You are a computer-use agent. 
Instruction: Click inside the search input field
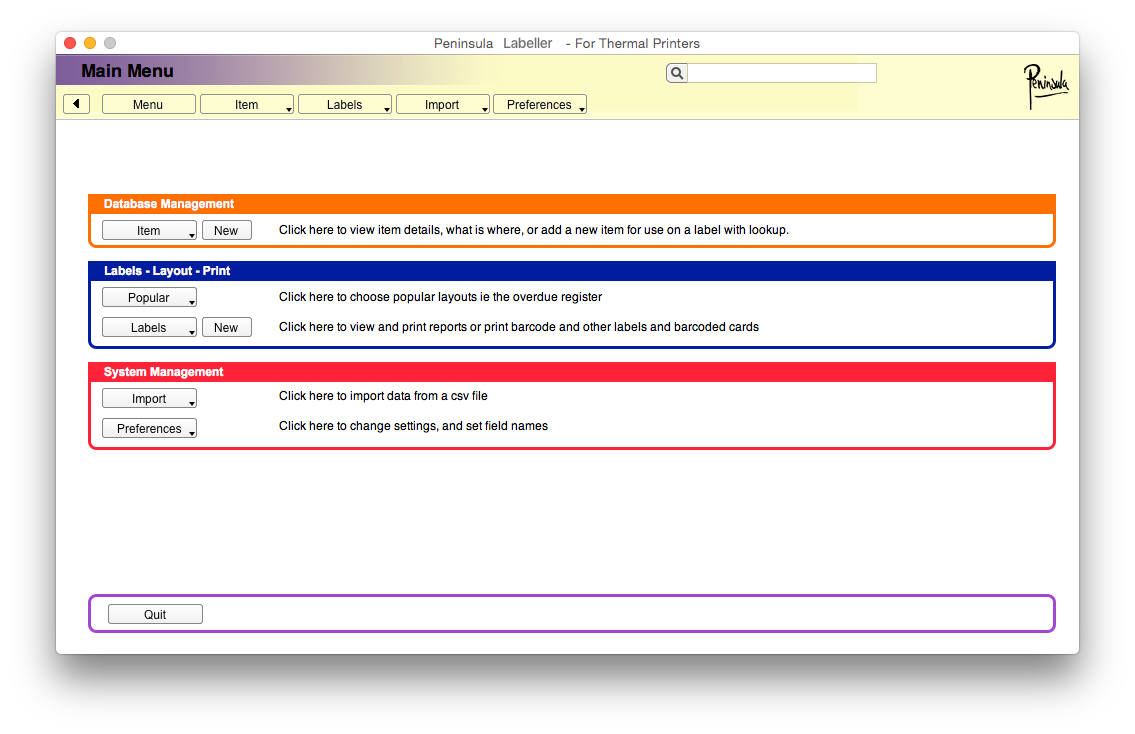(782, 73)
